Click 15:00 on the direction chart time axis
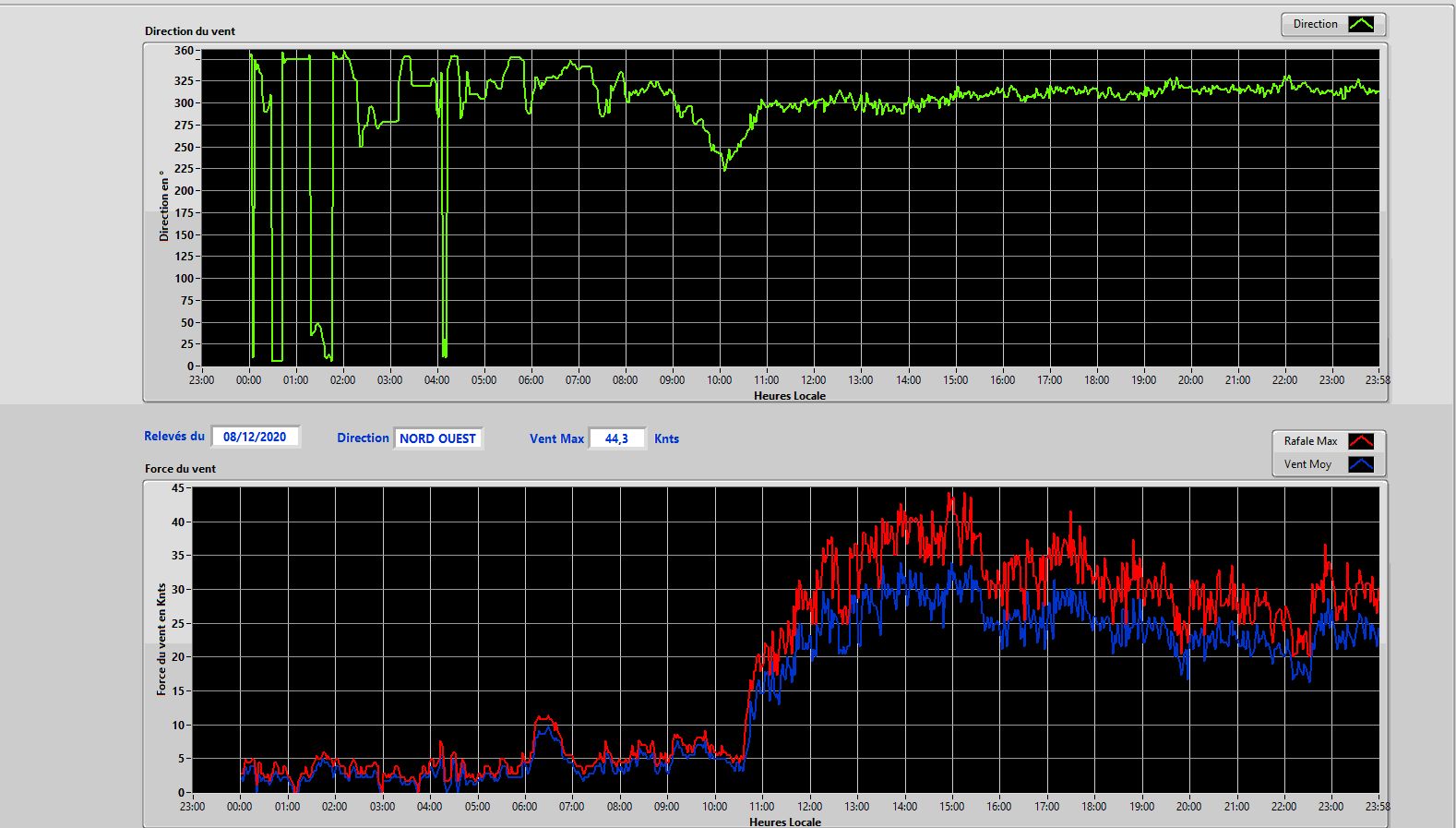 tap(955, 380)
